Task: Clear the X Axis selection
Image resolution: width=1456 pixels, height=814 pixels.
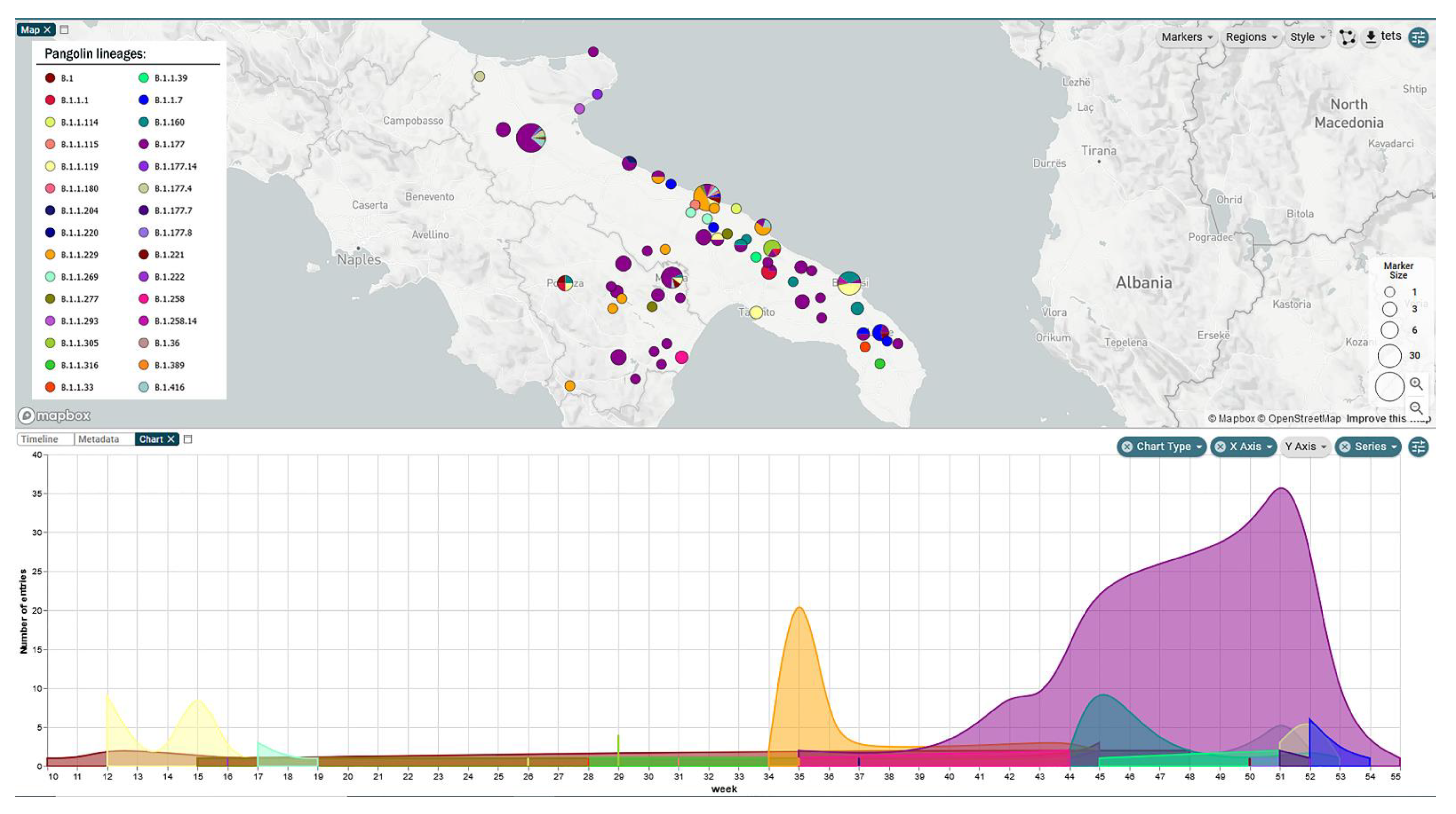Action: tap(1220, 446)
